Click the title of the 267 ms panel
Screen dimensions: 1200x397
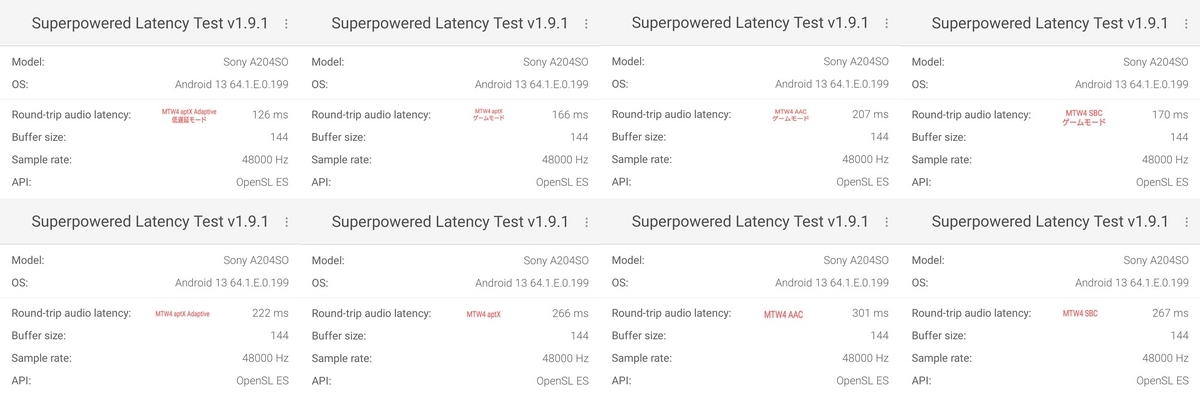point(1050,222)
